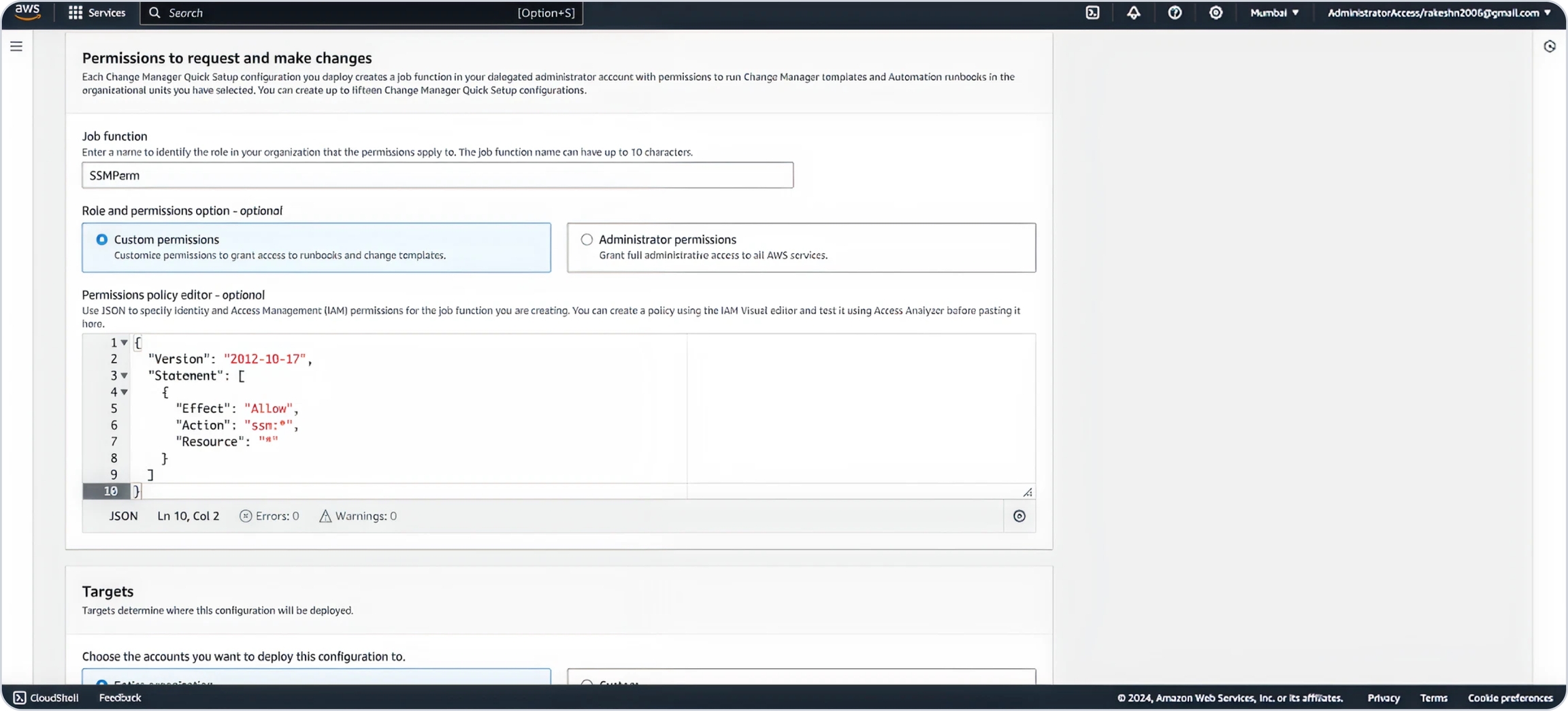Open Cookie preferences in the footer
The image size is (1568, 711).
point(1509,698)
